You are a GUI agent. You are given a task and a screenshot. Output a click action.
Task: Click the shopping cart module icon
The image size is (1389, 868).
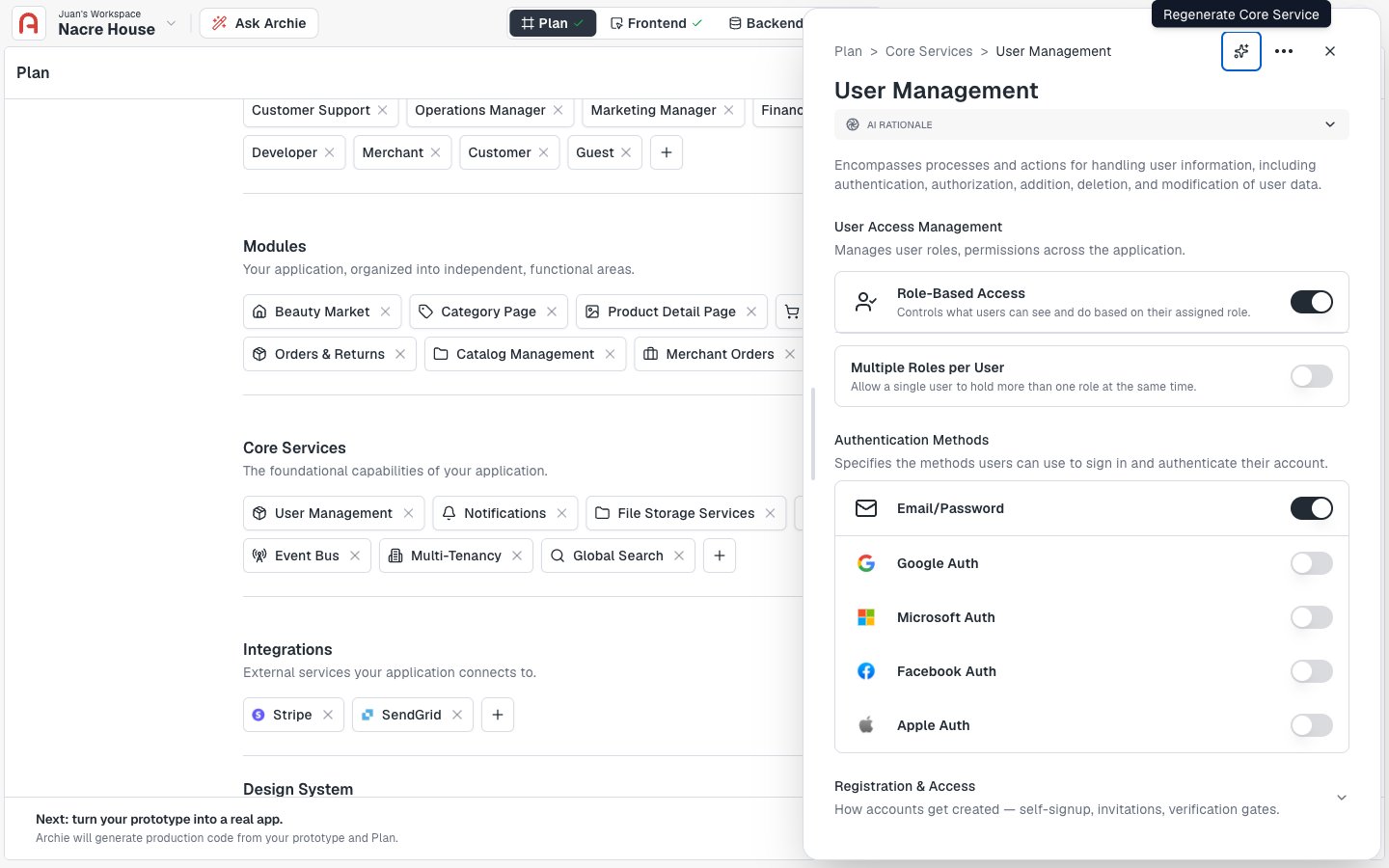(x=792, y=312)
